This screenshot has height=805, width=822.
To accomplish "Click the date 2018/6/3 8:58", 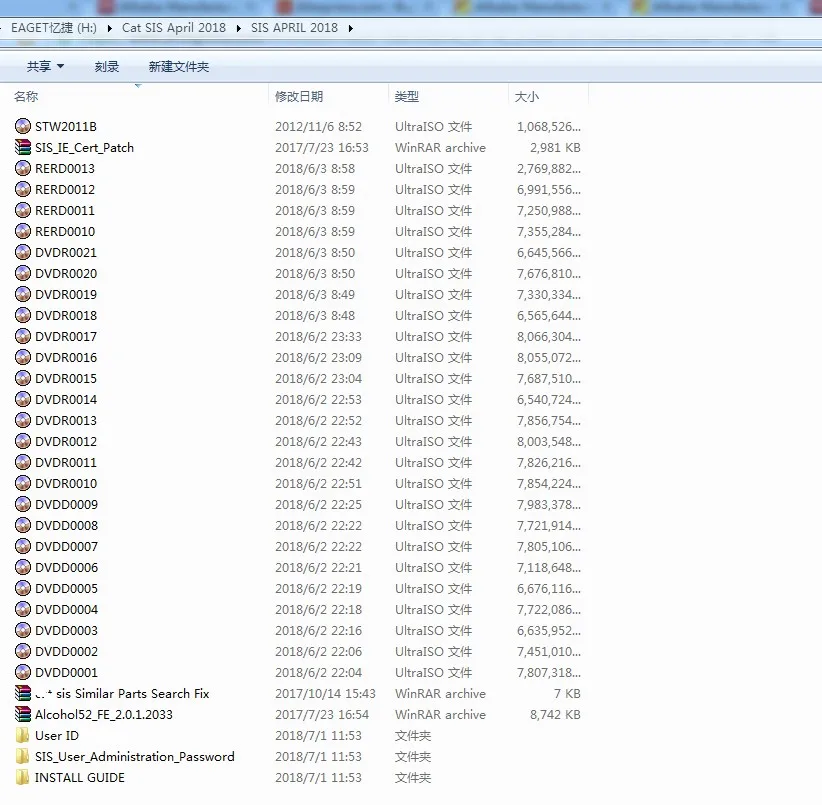I will coord(315,168).
